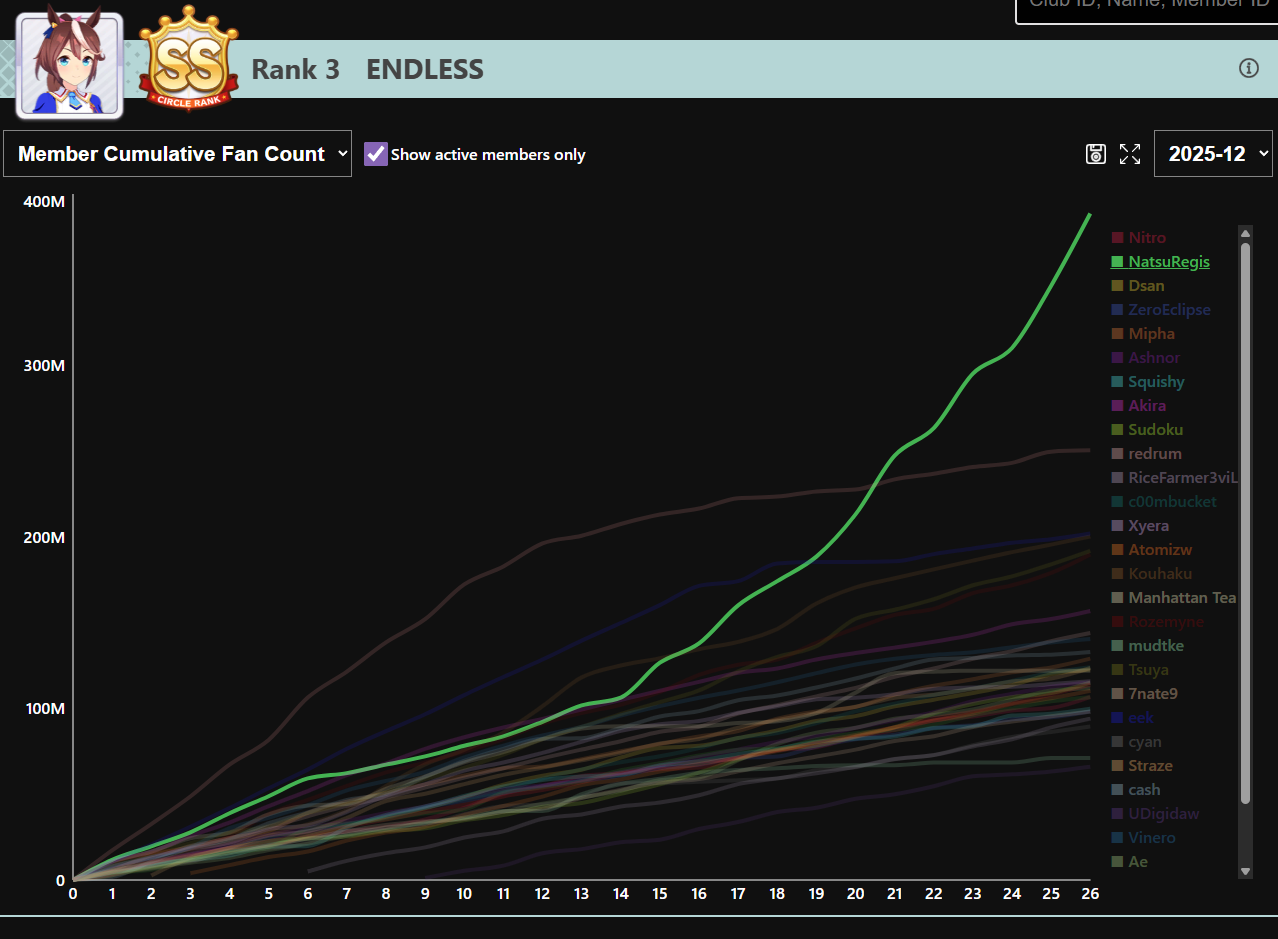
Task: Click the Manhattan Tea legend entry
Action: pos(1174,598)
